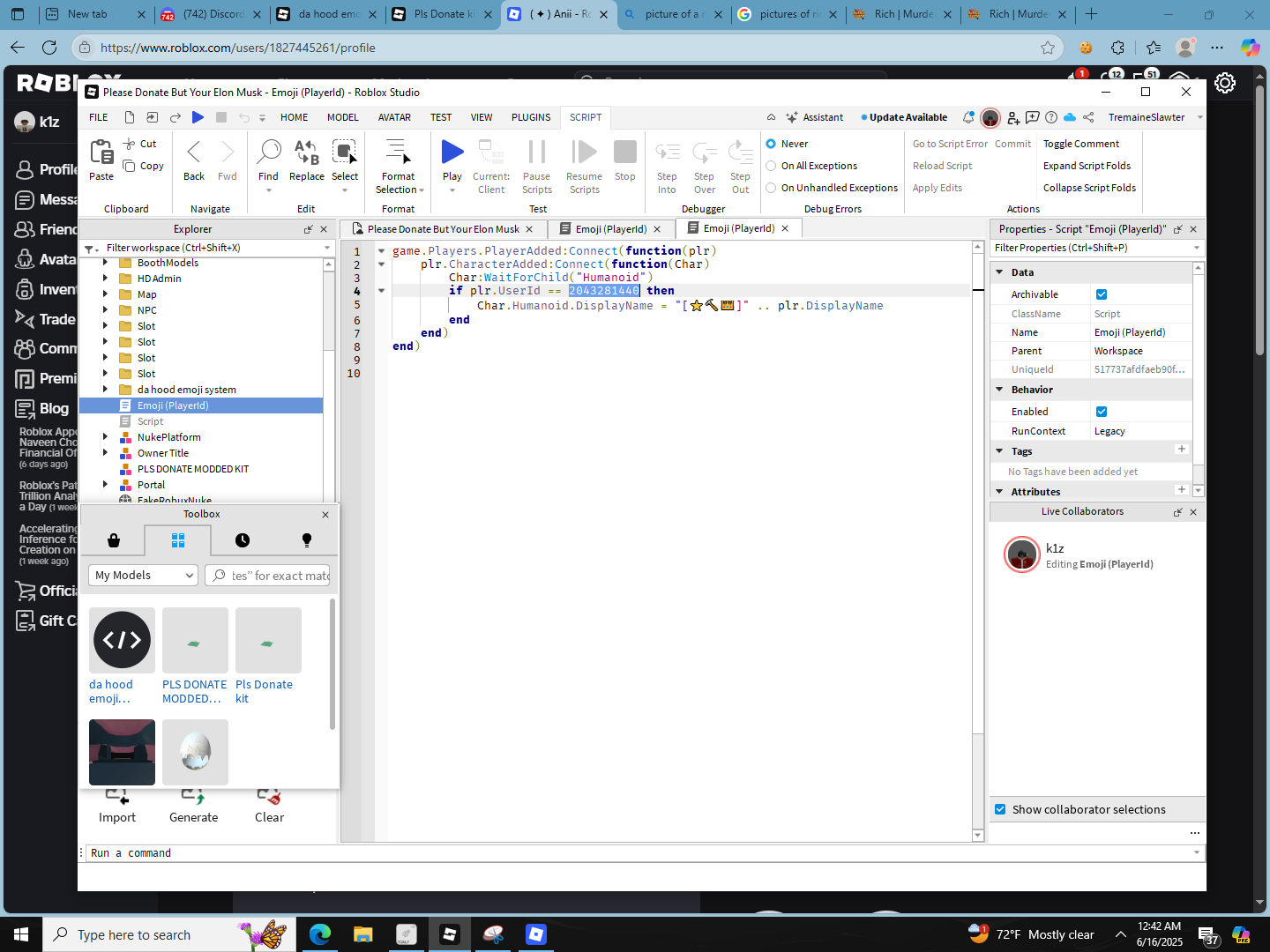Open the HOME ribbon tab
Viewport: 1270px width, 952px height.
(x=295, y=117)
